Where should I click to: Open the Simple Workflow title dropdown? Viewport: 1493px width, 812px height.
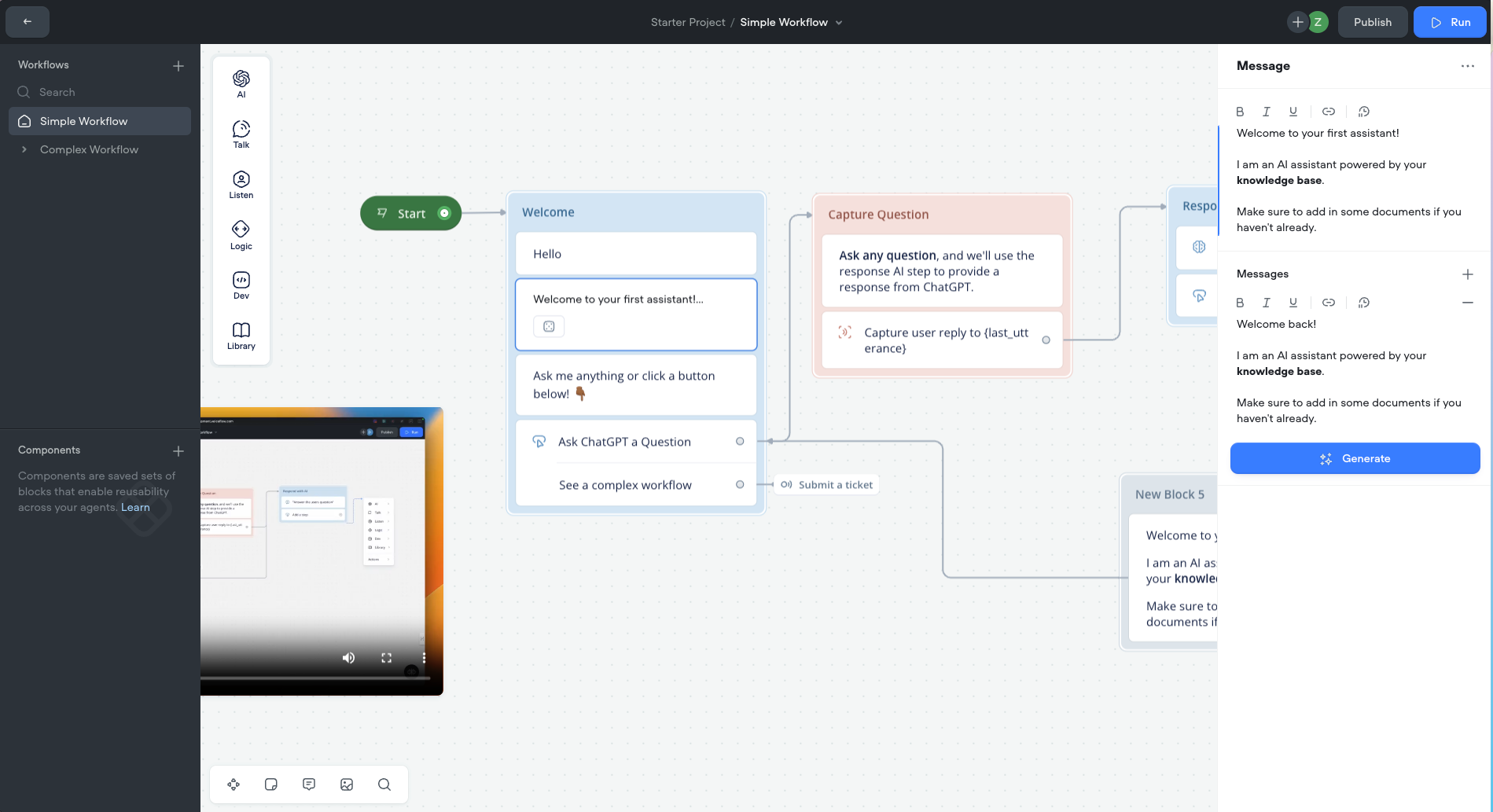pyautogui.click(x=838, y=22)
